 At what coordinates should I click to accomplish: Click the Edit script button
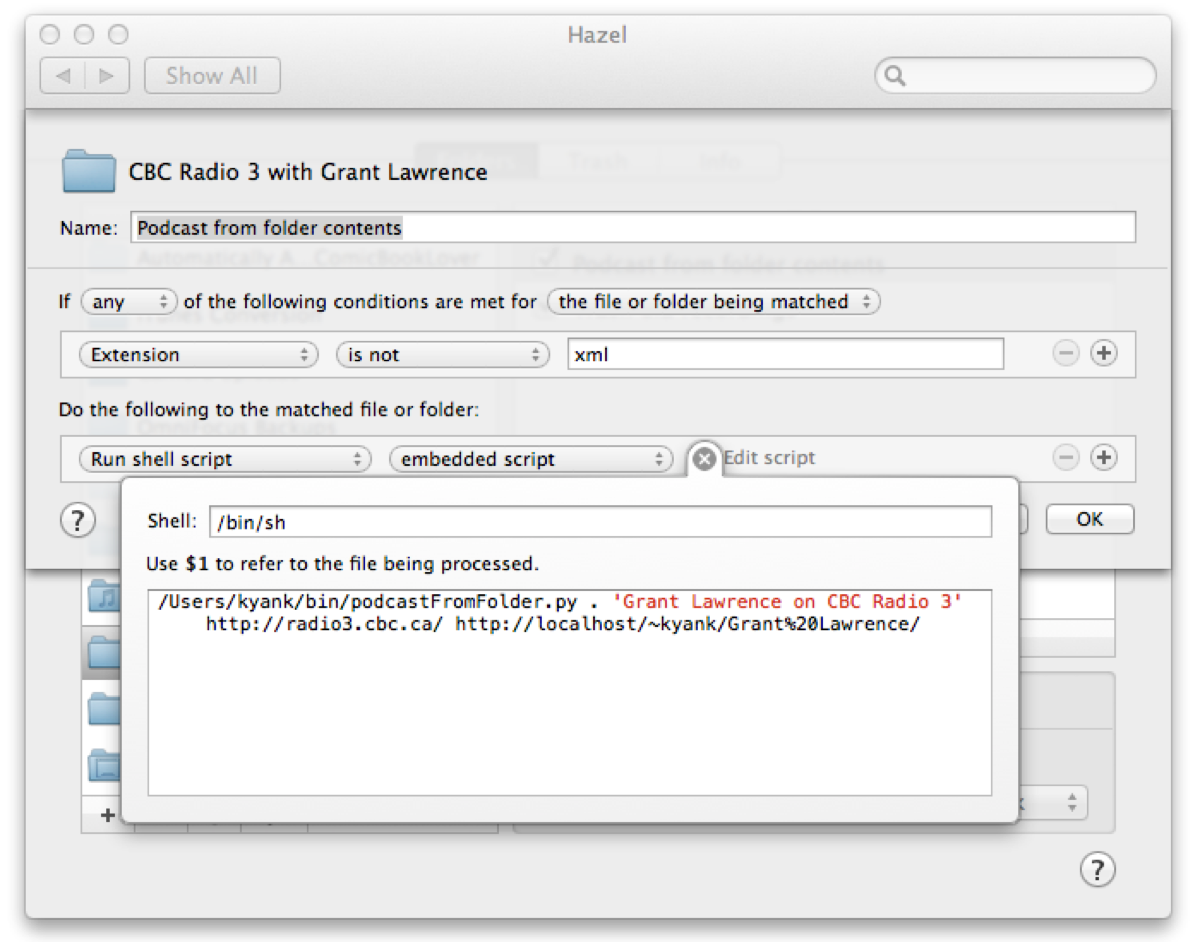(x=769, y=458)
